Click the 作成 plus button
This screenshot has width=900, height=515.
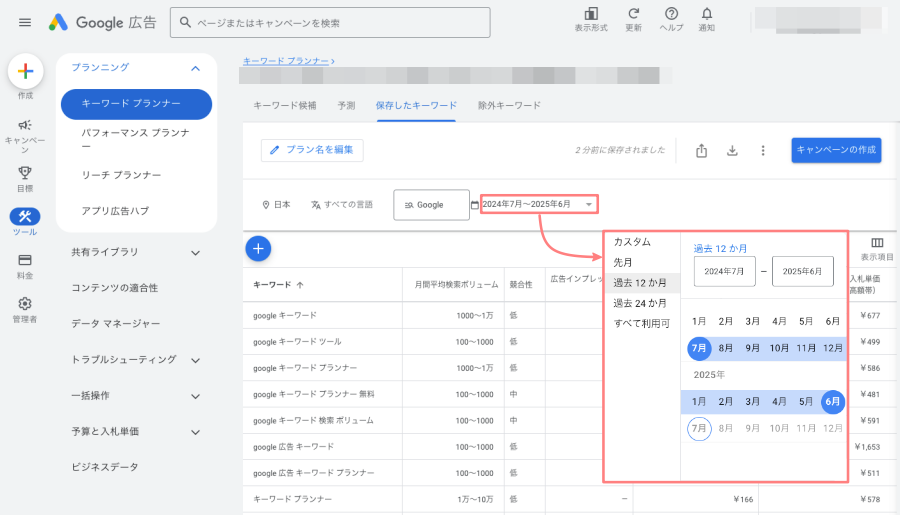pos(25,71)
